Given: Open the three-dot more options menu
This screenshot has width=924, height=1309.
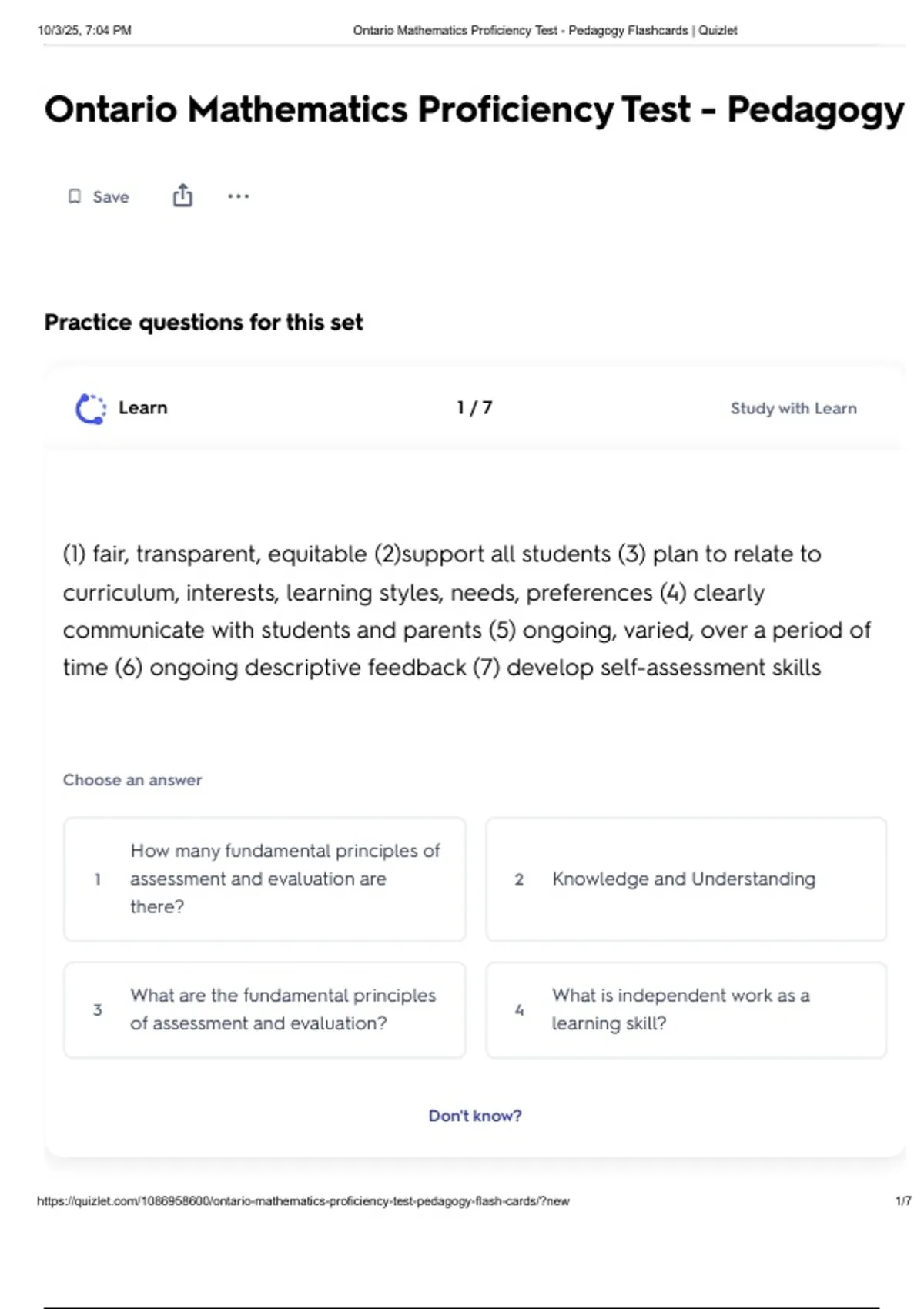Looking at the screenshot, I should 238,196.
